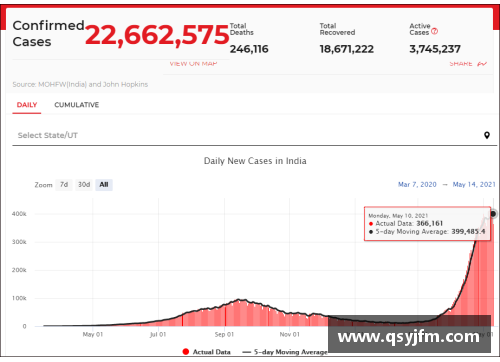
Task: Click the September peak of the chart
Action: [239, 300]
